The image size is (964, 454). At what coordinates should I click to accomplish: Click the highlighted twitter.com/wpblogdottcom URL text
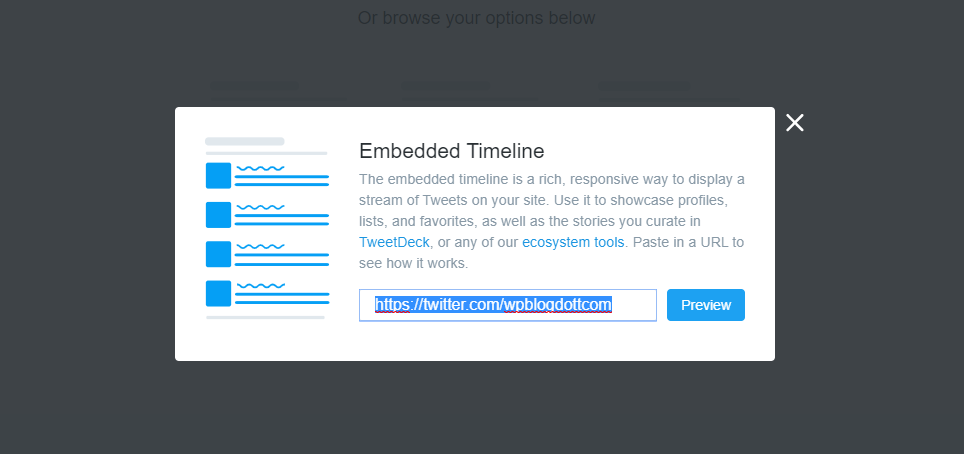click(493, 305)
